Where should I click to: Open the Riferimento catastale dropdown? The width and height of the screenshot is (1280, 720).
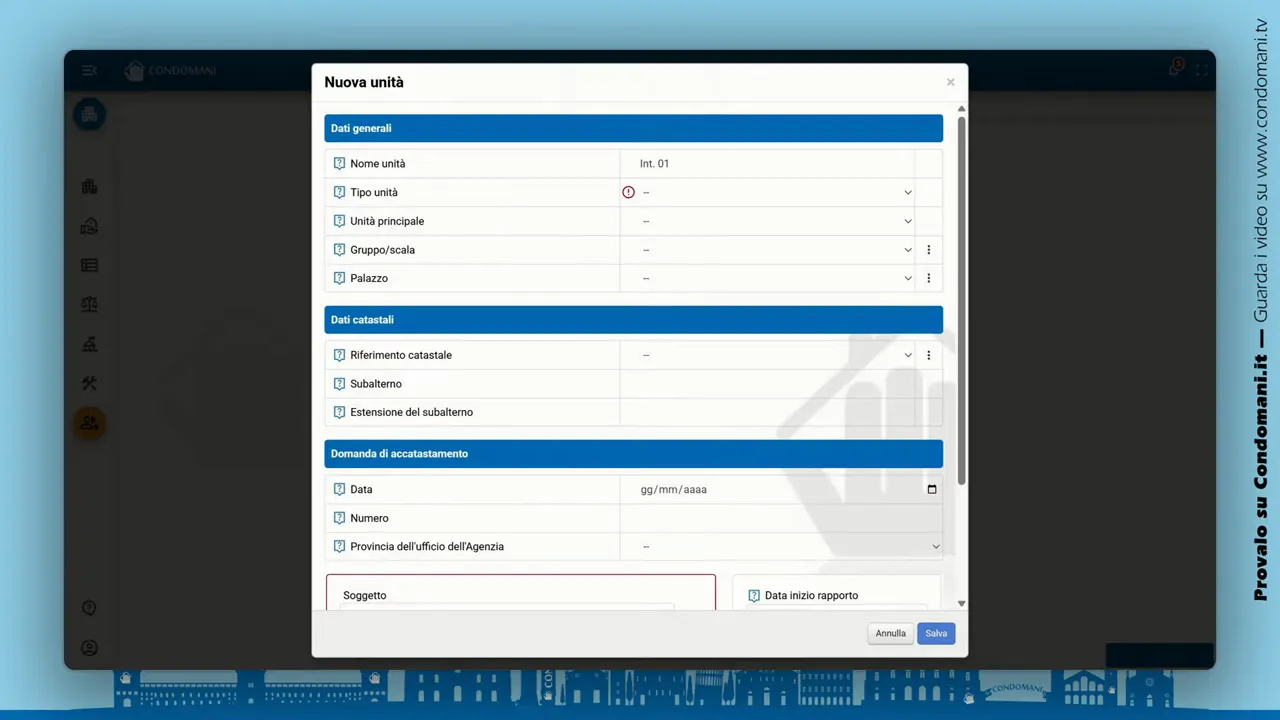point(775,355)
